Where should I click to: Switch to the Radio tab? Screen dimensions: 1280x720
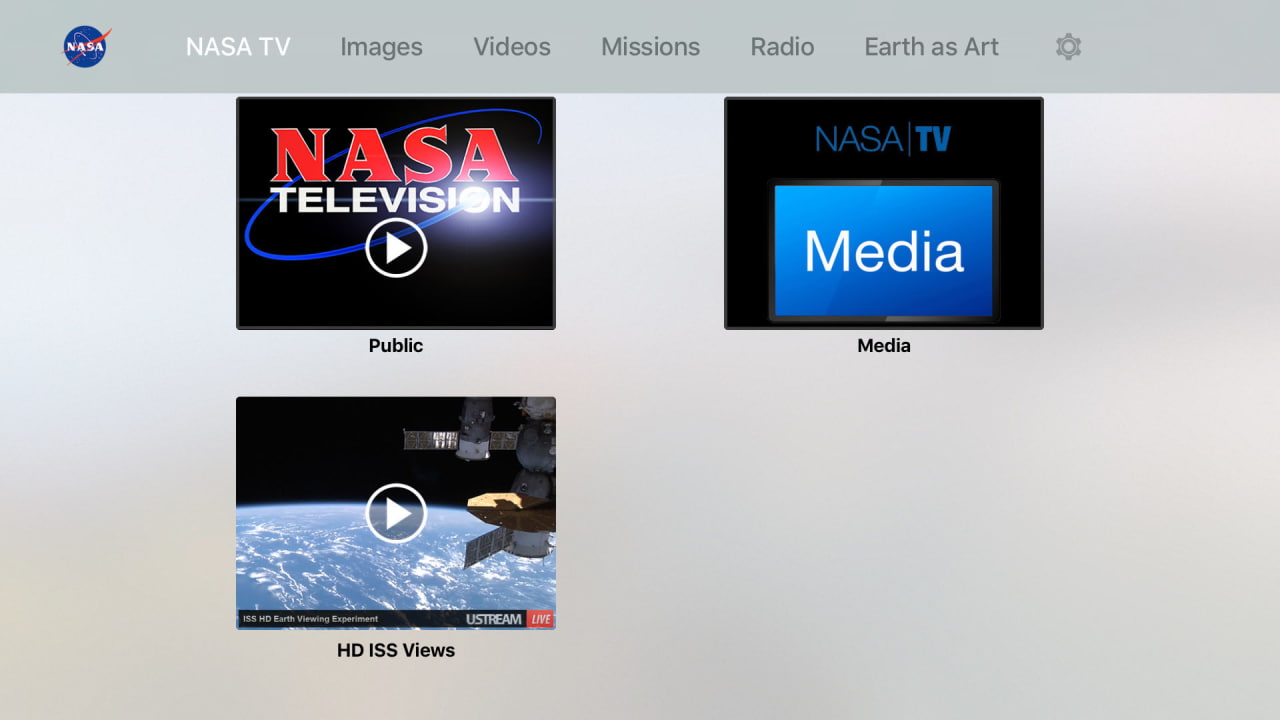coord(782,47)
